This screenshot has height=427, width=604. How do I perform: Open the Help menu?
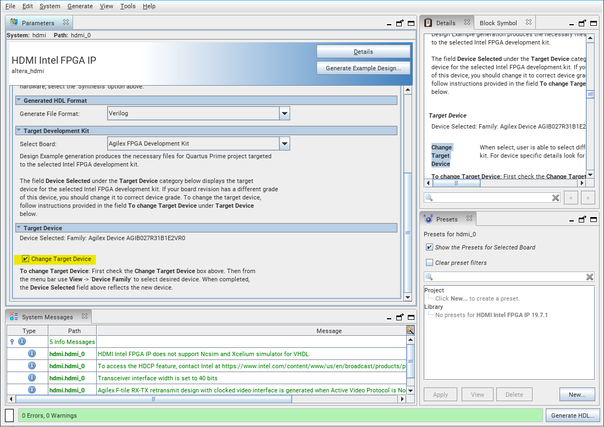(149, 6)
